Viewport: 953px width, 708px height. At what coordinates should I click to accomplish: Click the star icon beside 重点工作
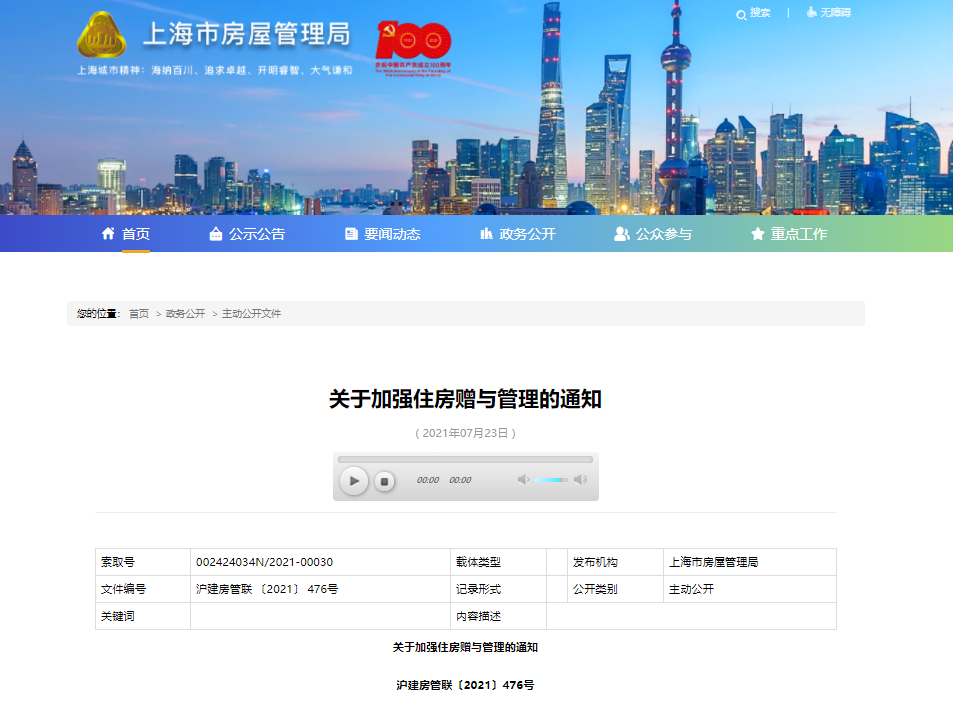pyautogui.click(x=758, y=234)
